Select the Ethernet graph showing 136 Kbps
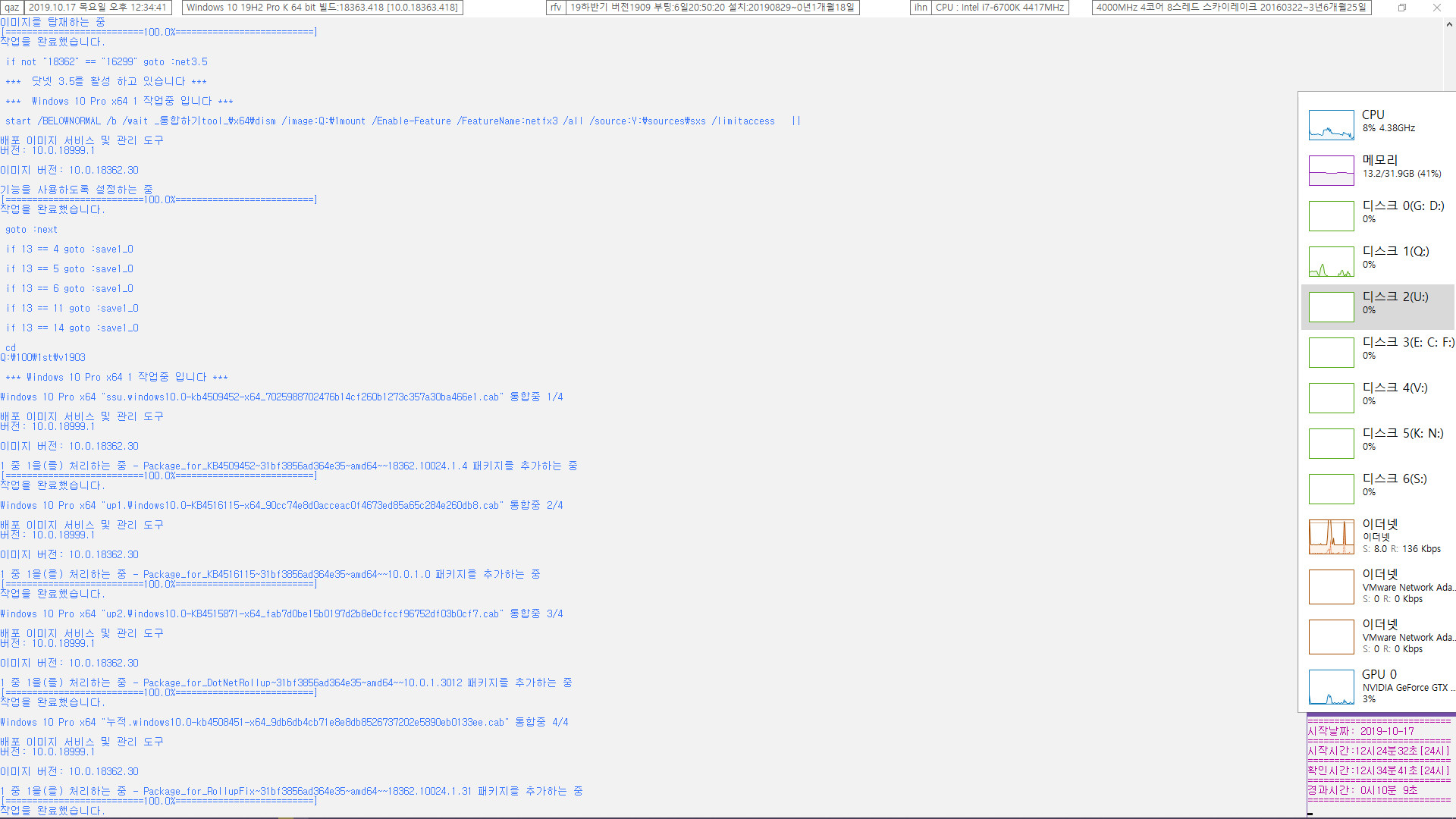 (x=1331, y=537)
